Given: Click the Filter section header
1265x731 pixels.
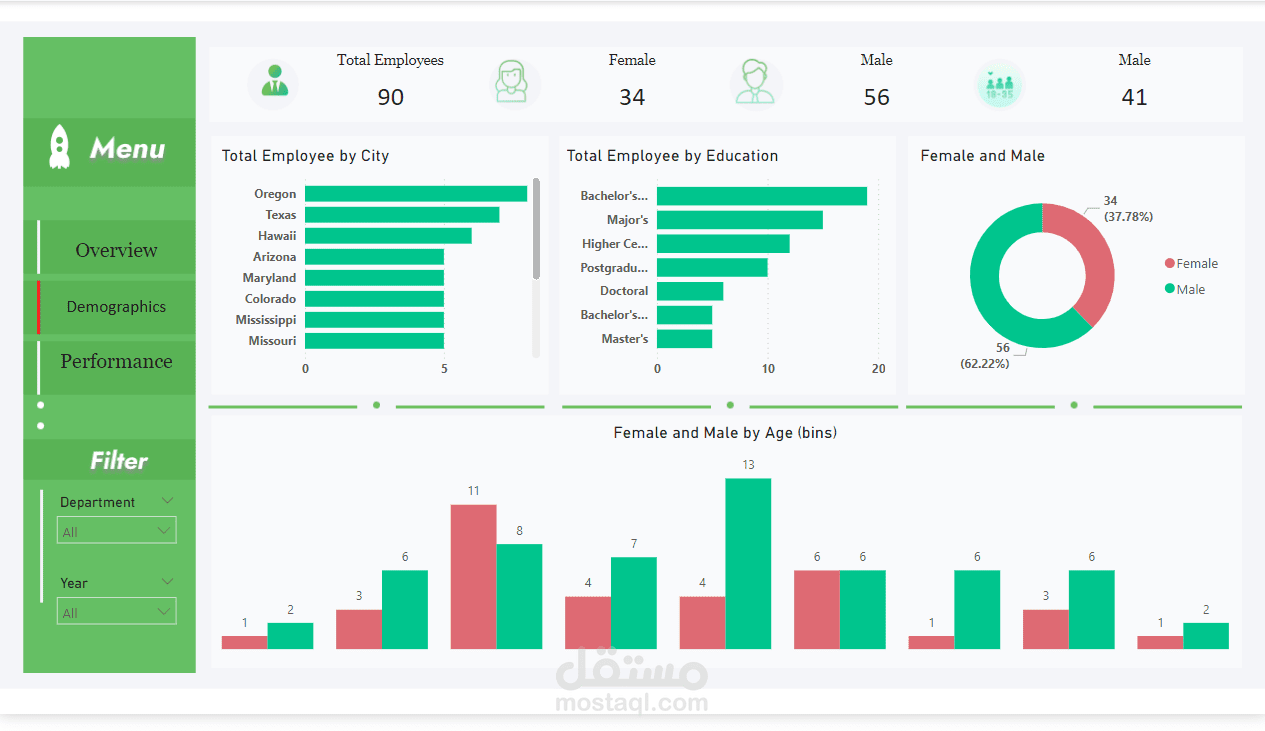Looking at the screenshot, I should 119,461.
